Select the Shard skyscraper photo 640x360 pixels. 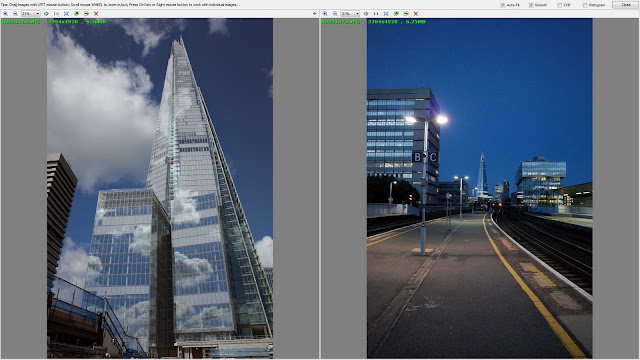pos(160,188)
